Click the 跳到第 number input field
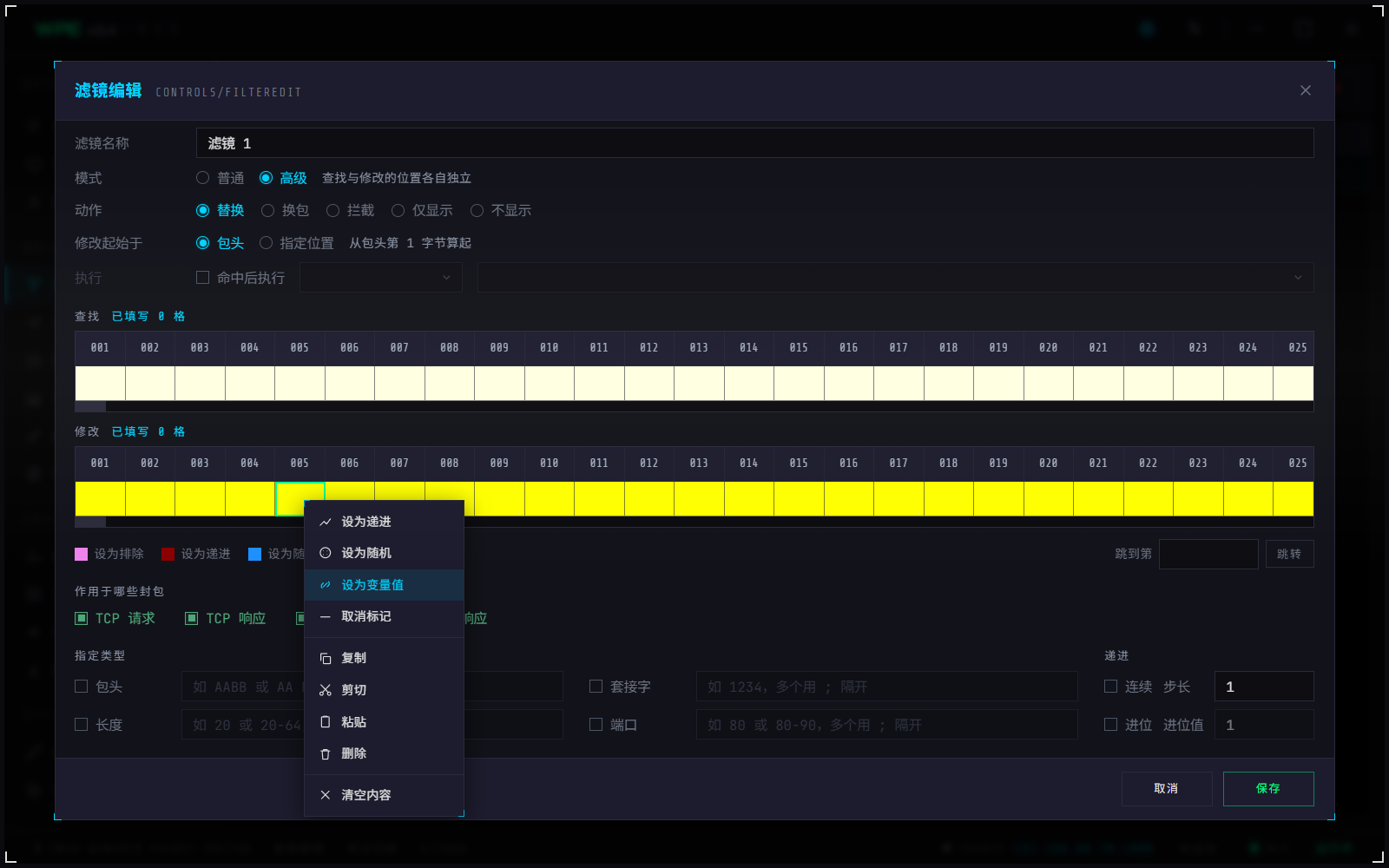The image size is (1389, 868). point(1208,554)
